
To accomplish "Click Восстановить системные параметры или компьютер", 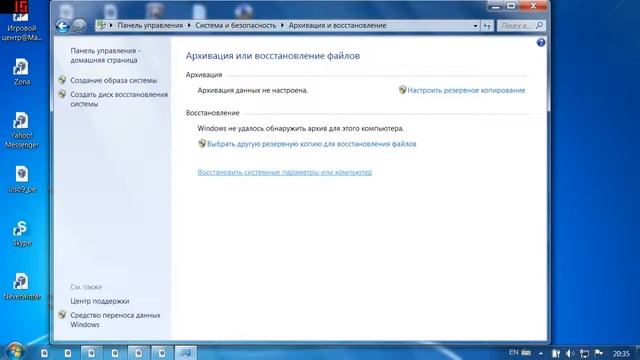I will pyautogui.click(x=285, y=172).
